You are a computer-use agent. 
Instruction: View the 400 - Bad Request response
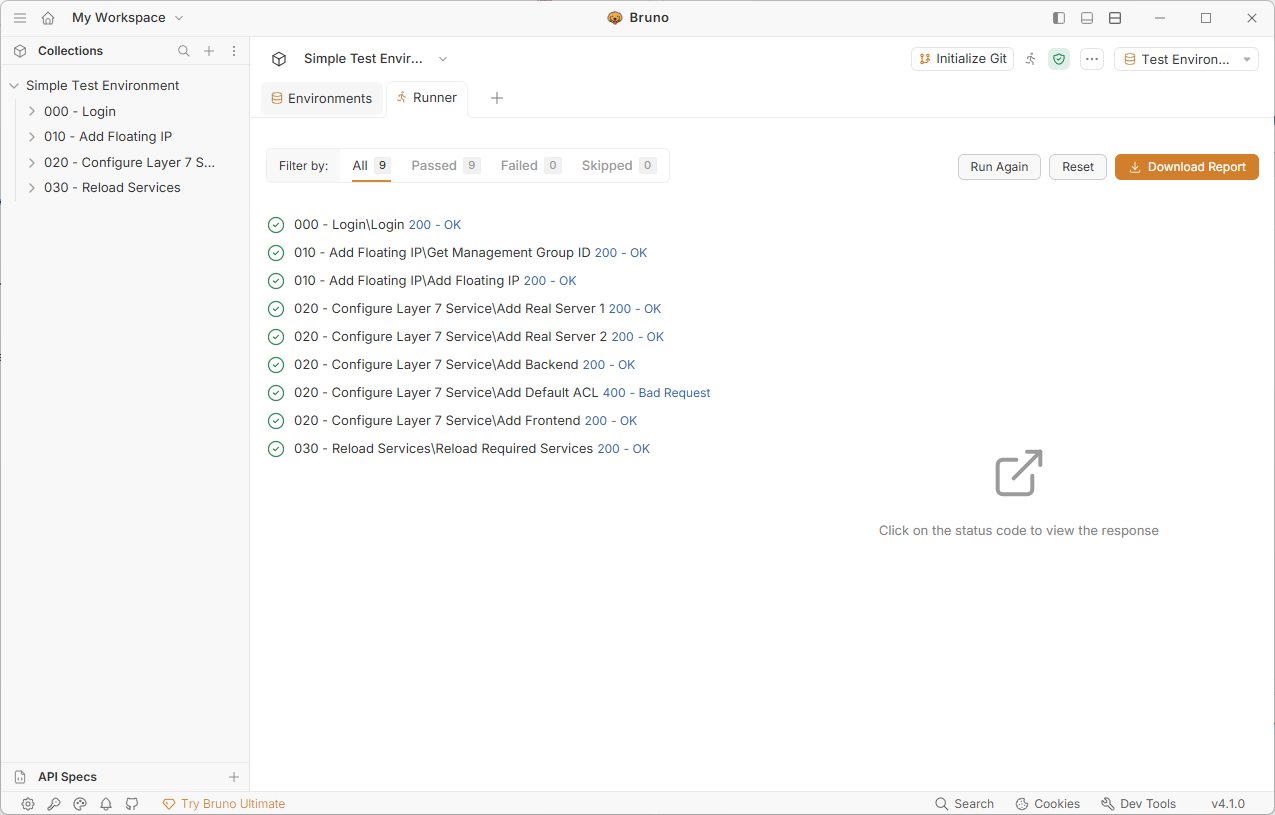pyautogui.click(x=656, y=393)
